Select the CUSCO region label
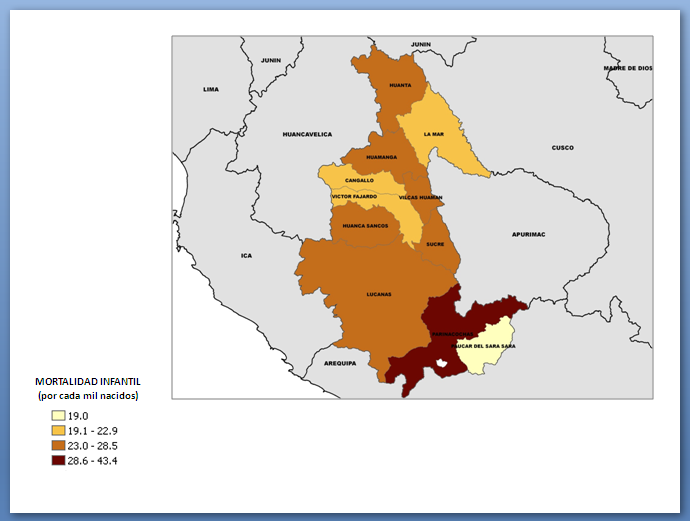The width and height of the screenshot is (690, 521). 563,148
